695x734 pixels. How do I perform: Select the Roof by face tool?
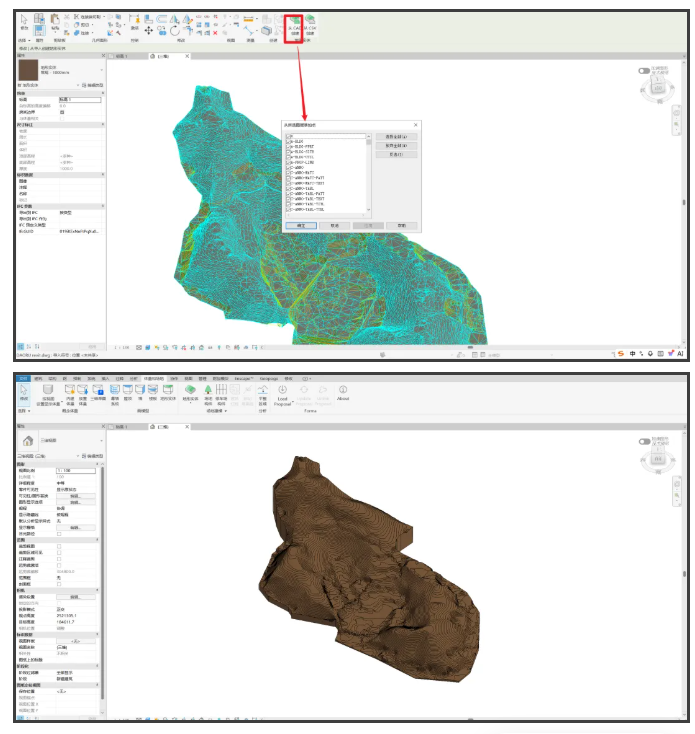[x=127, y=393]
